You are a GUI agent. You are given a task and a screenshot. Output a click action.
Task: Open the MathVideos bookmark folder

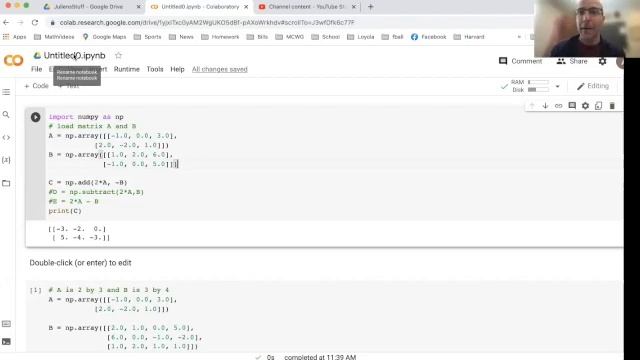(x=54, y=37)
